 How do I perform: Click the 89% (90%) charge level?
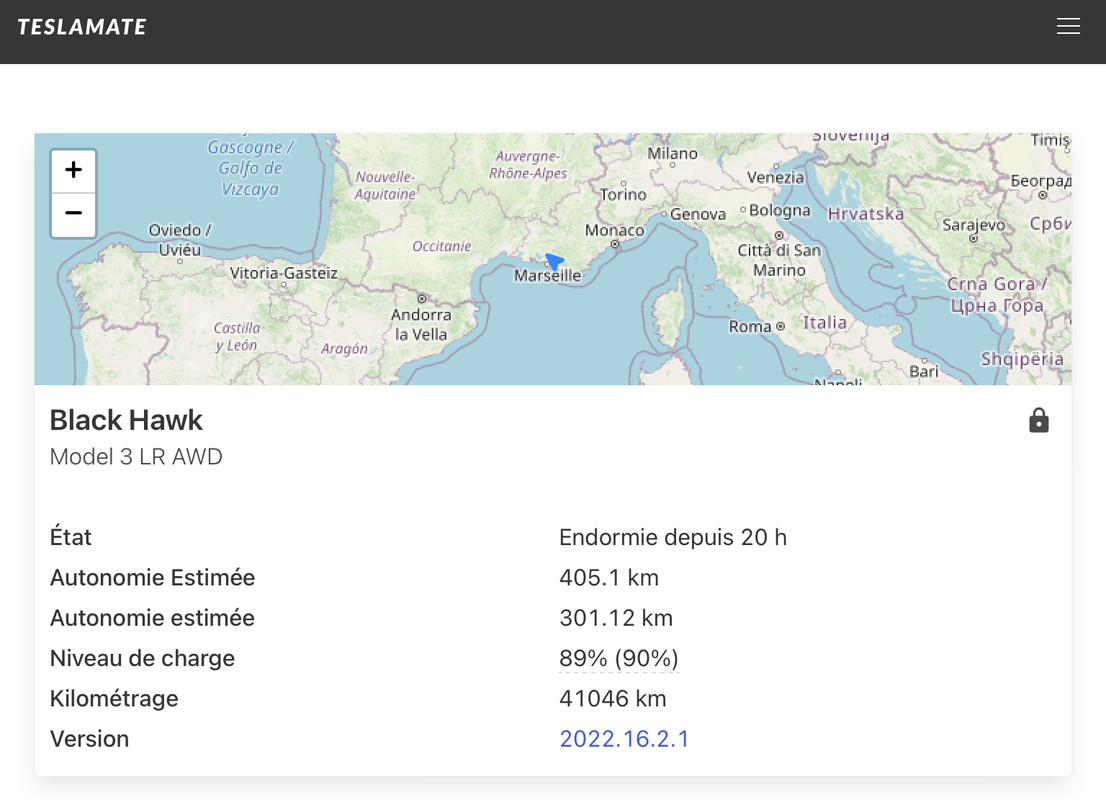[619, 658]
